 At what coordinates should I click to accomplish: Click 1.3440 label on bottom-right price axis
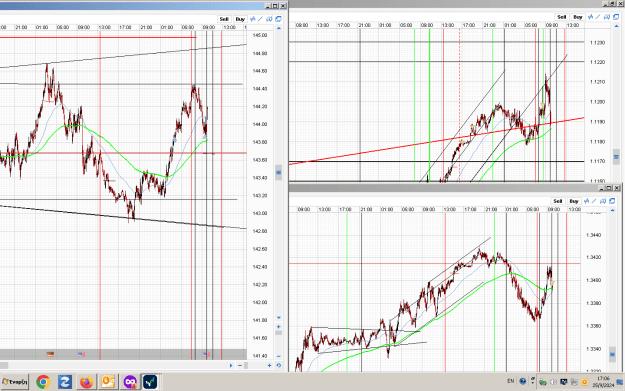click(594, 235)
